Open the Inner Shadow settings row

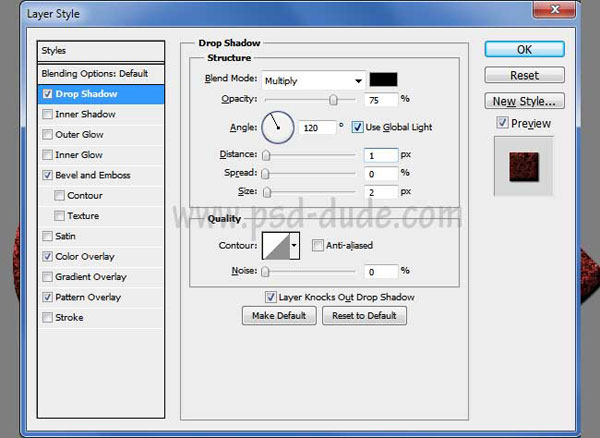click(101, 114)
